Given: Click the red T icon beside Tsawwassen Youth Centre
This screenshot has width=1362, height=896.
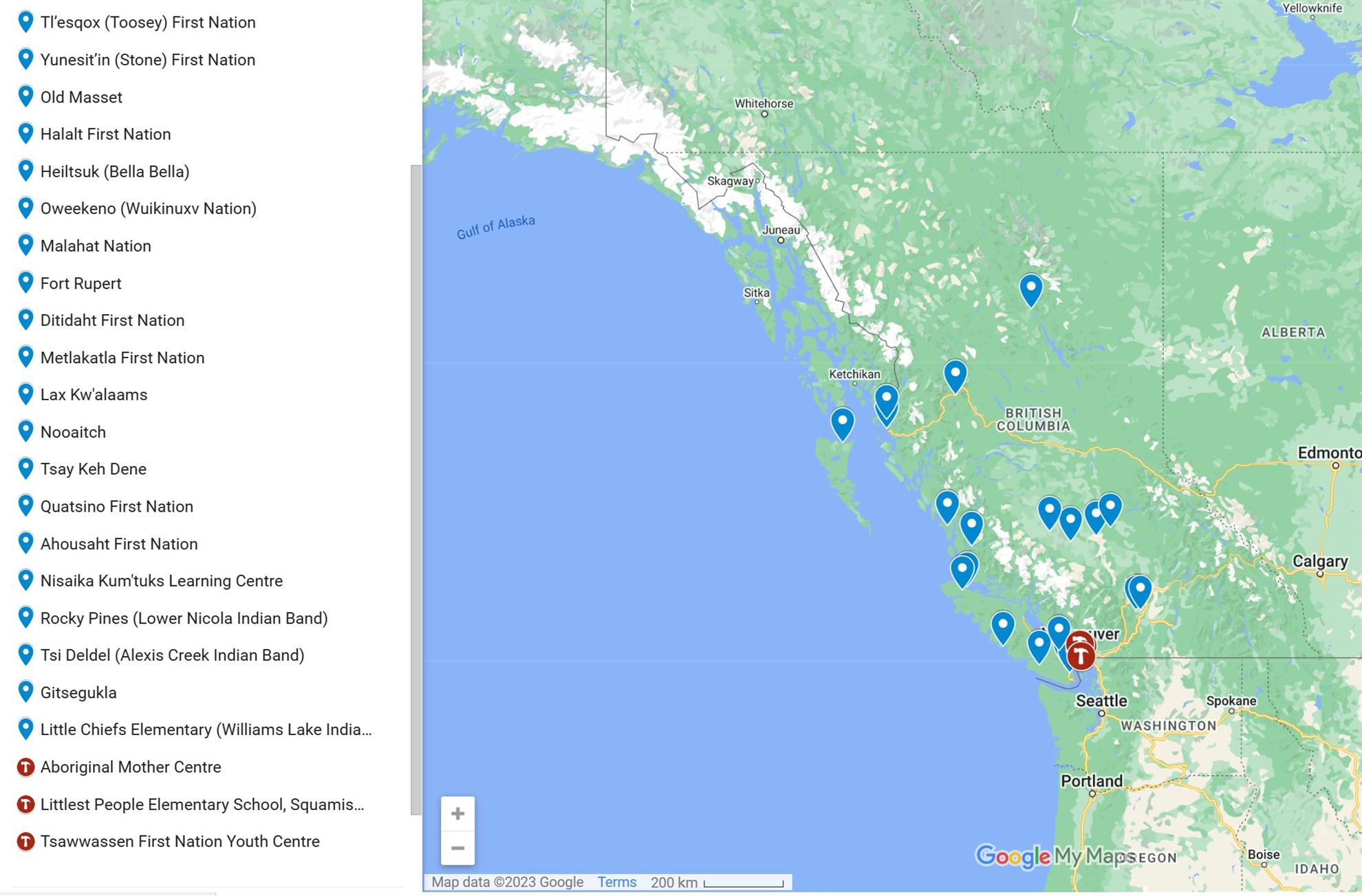Looking at the screenshot, I should click(25, 841).
